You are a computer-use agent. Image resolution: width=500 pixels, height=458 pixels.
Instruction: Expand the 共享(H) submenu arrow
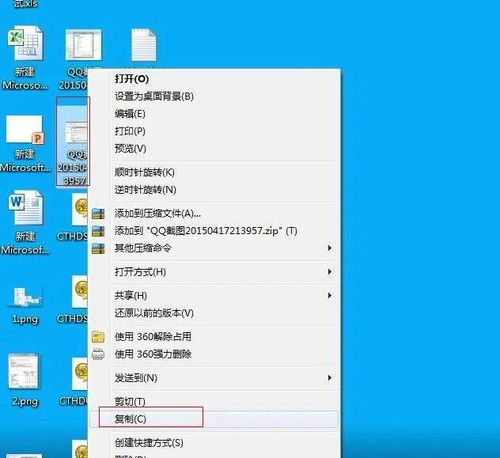pos(329,296)
